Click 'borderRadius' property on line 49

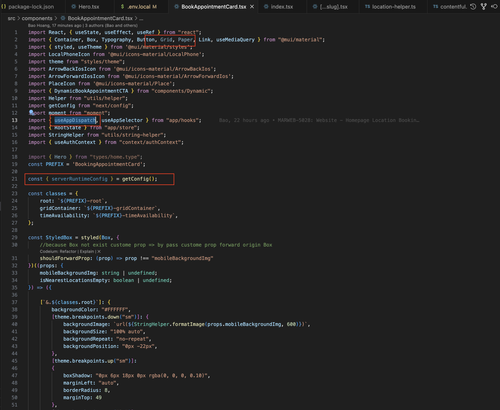81,390
